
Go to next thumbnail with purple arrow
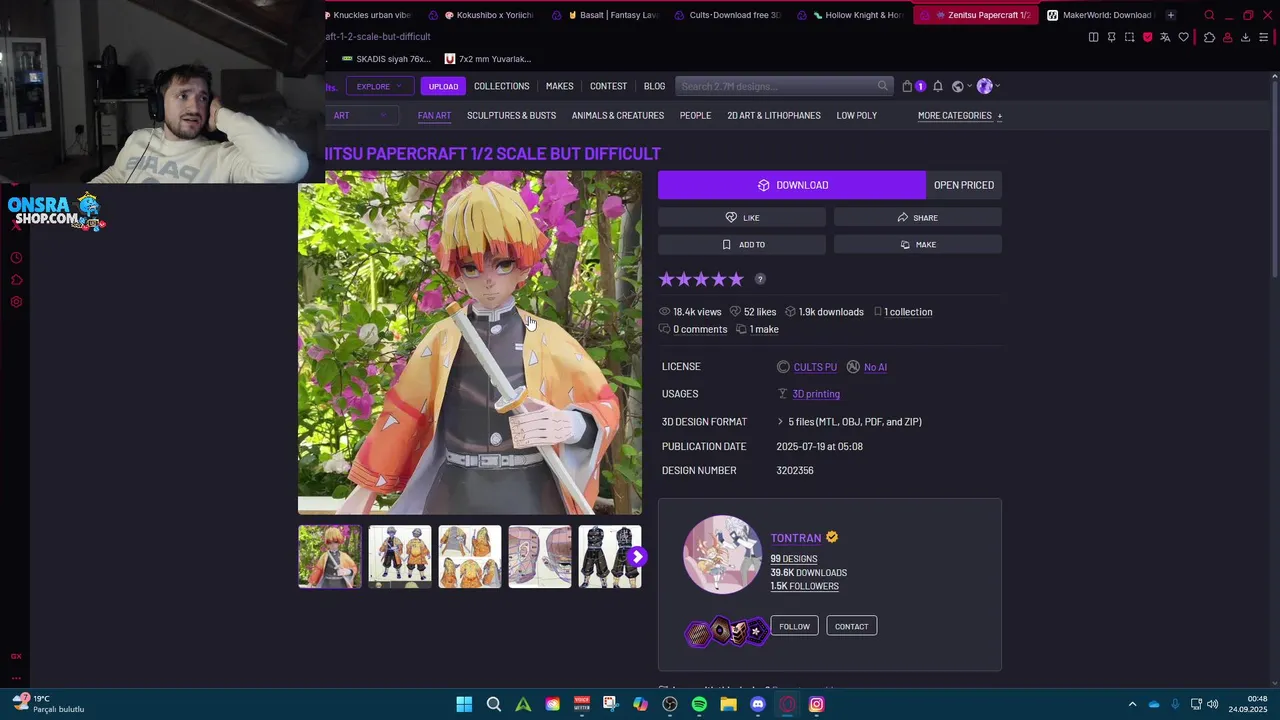tap(636, 557)
